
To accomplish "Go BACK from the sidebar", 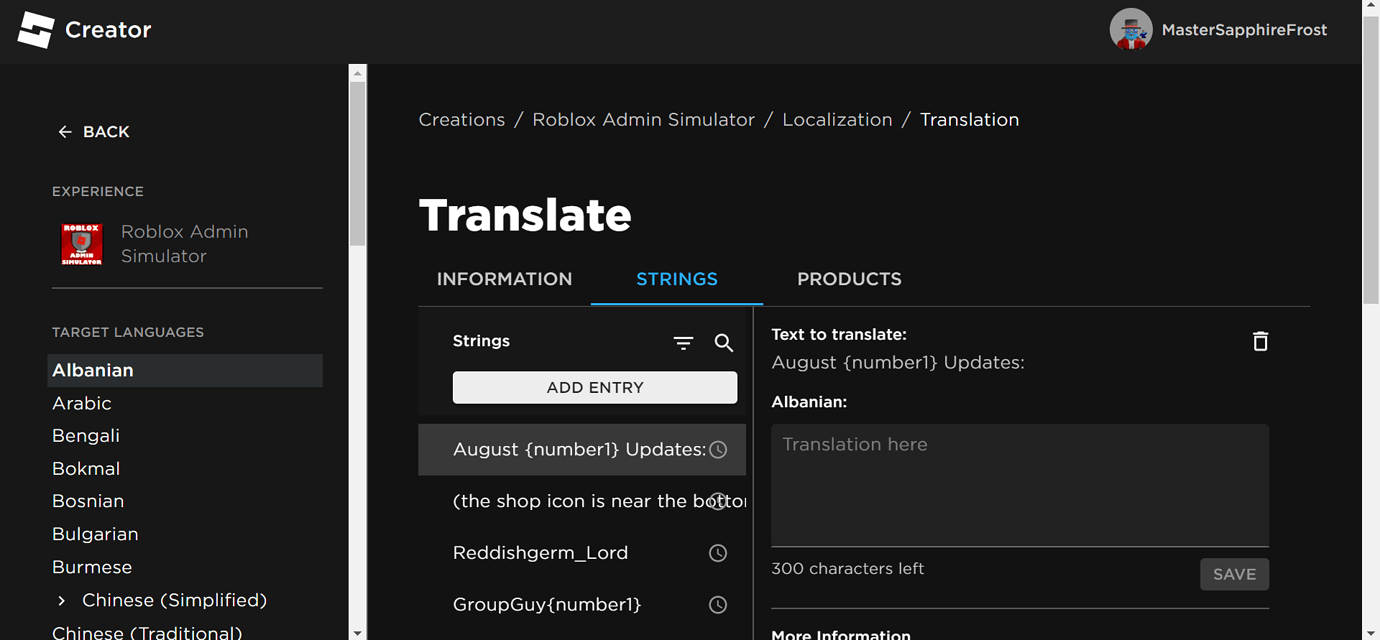I will point(106,132).
